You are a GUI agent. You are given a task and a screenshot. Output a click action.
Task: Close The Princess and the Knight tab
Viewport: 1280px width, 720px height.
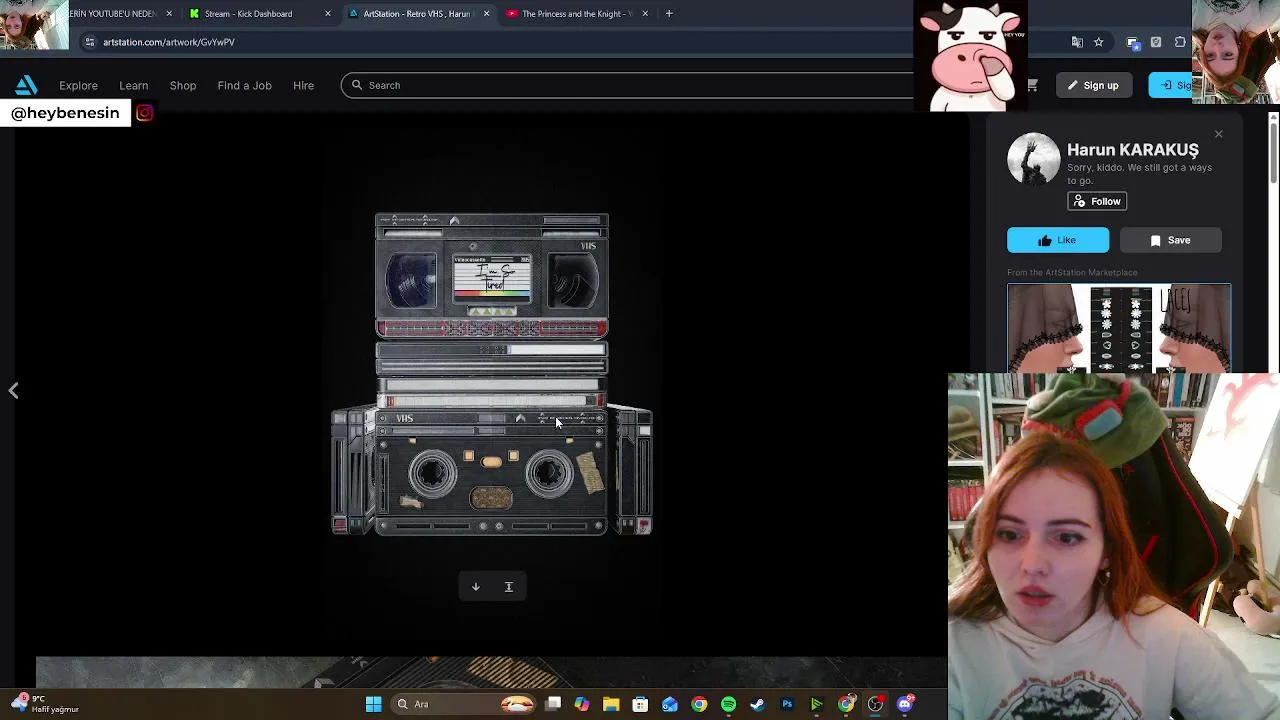pos(645,14)
